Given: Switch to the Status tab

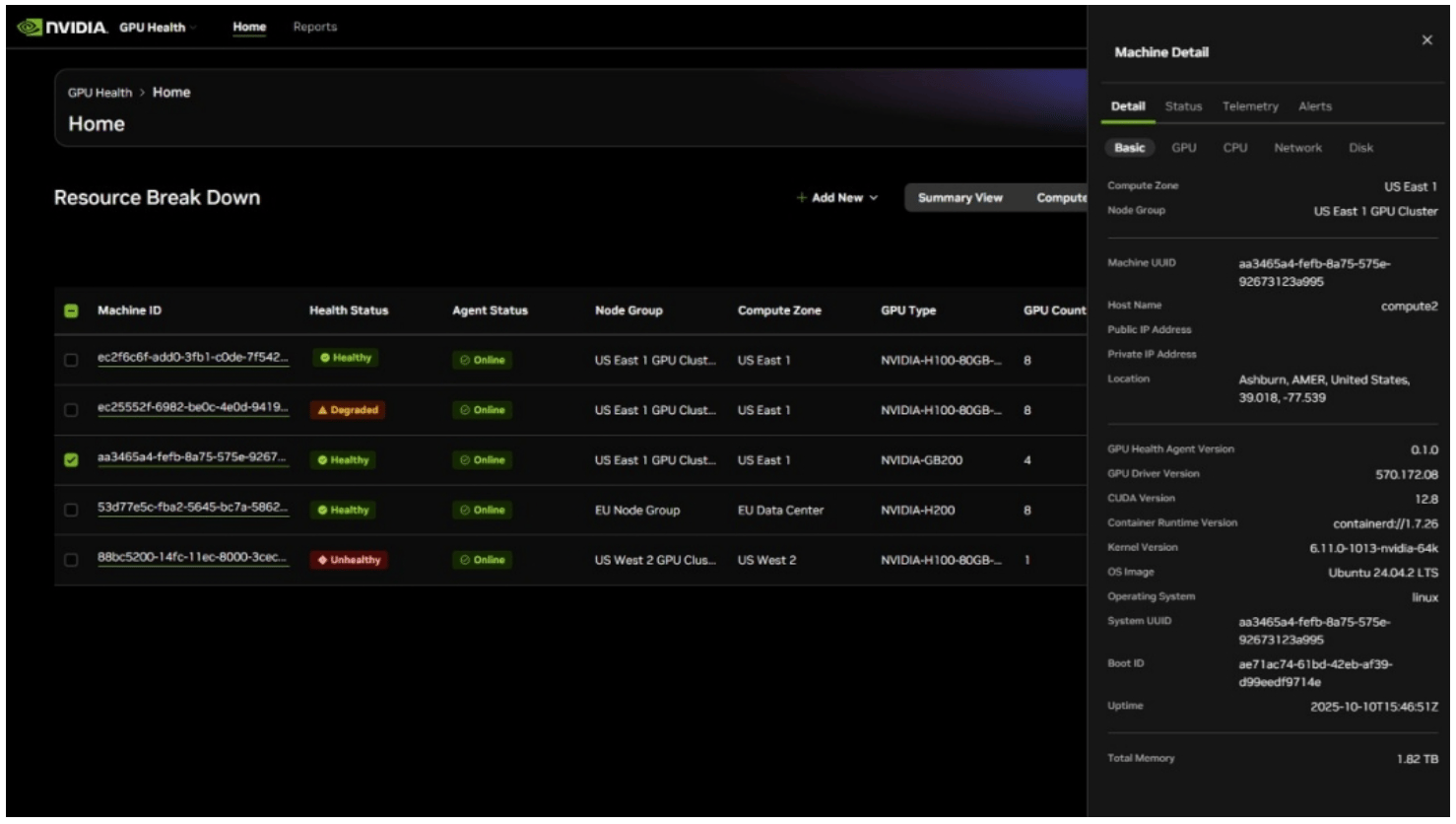Looking at the screenshot, I should [1183, 106].
